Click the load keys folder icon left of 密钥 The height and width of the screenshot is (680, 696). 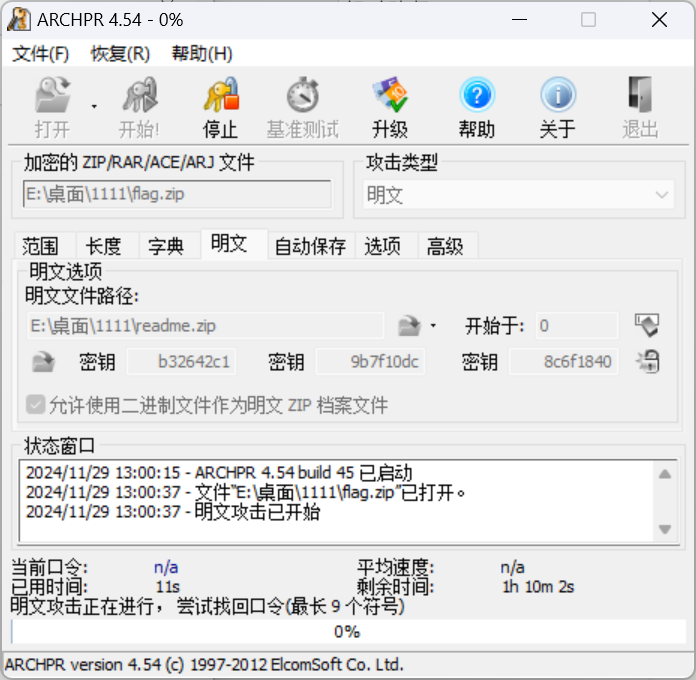coord(44,362)
